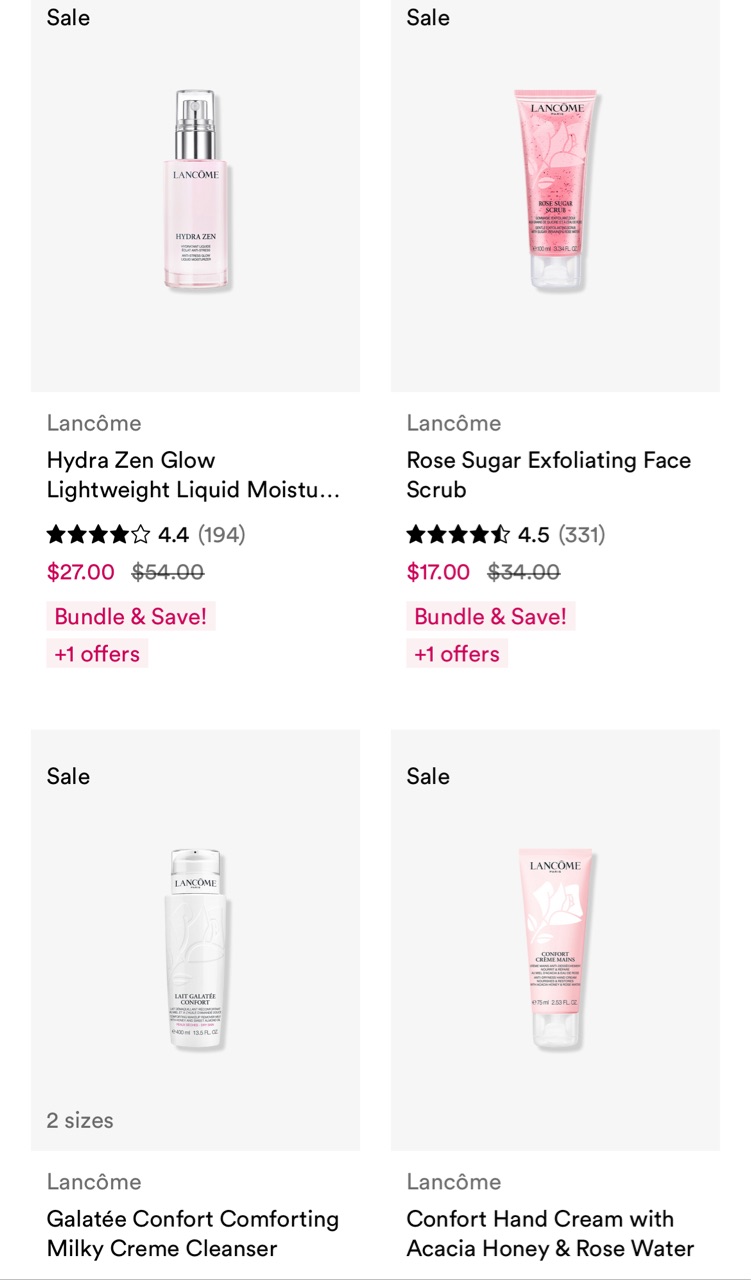The image size is (751, 1280).
Task: Click Lancôme brand above Hydra Zen Glow
Action: 94,423
